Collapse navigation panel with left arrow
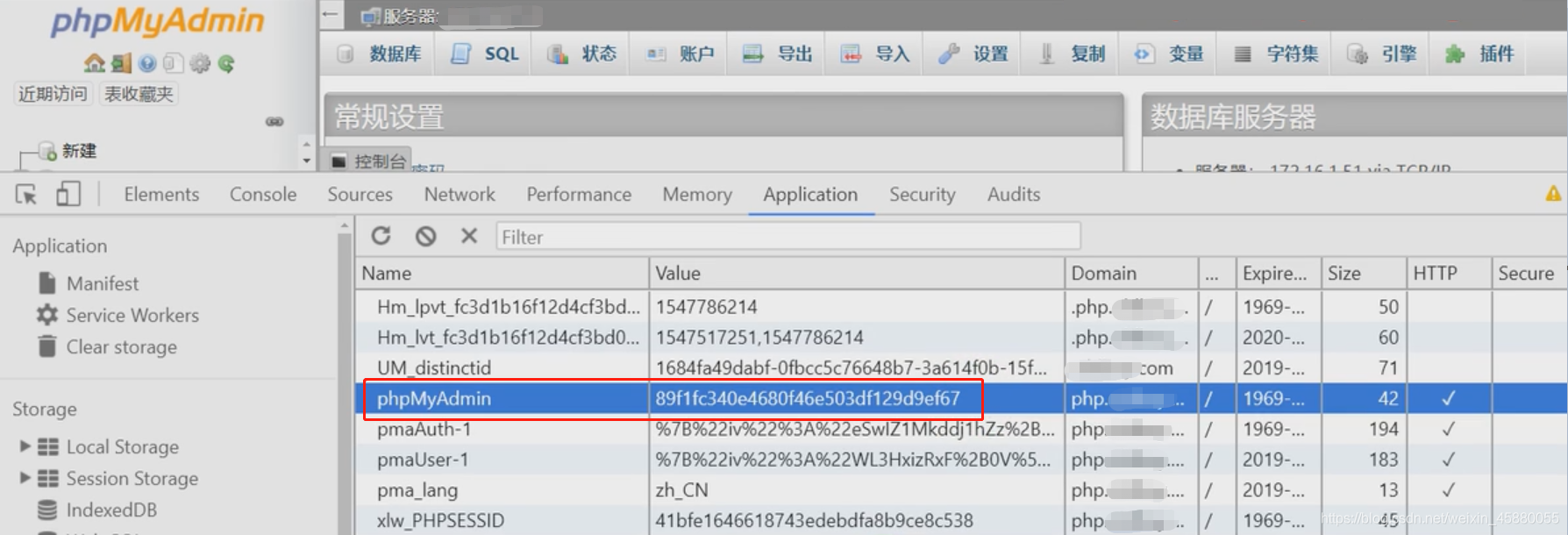This screenshot has height=535, width=1568. (330, 14)
